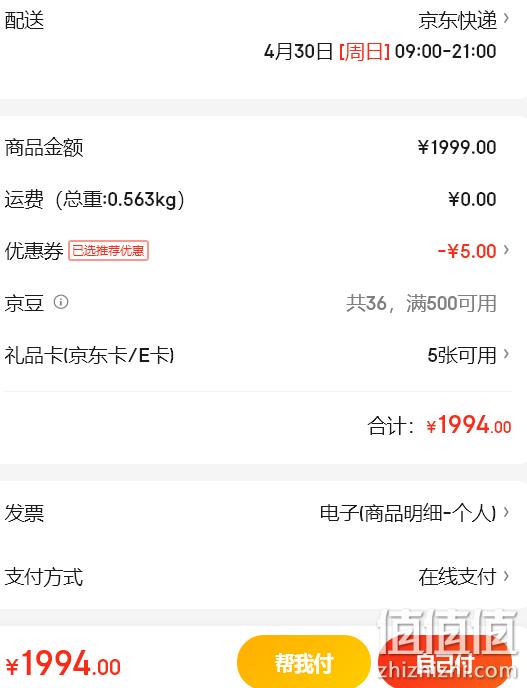Screen dimensions: 527x688
Task: Open gift card list via 5张可用 chevron
Action: [506, 354]
